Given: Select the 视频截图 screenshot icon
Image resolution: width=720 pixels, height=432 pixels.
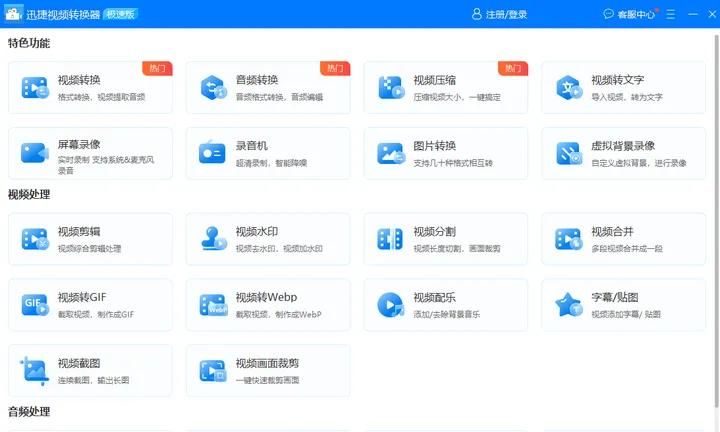Looking at the screenshot, I should (x=34, y=370).
